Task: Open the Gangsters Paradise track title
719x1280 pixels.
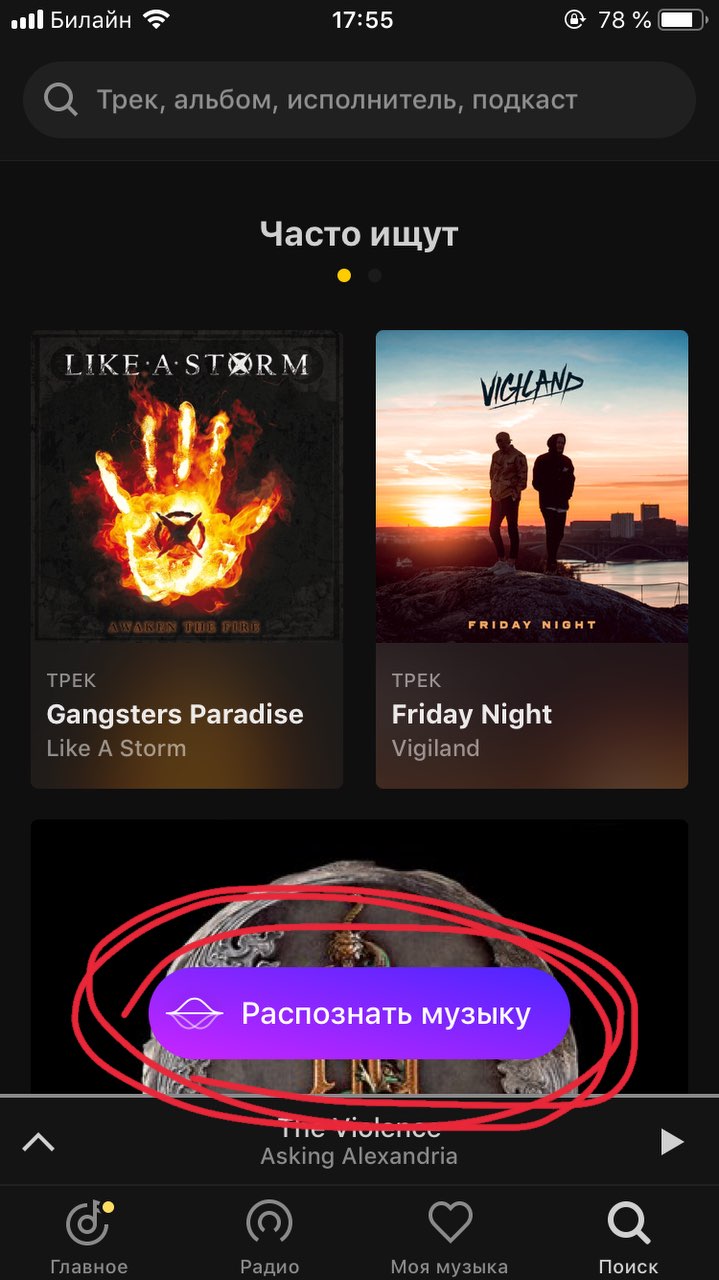Action: [x=175, y=714]
